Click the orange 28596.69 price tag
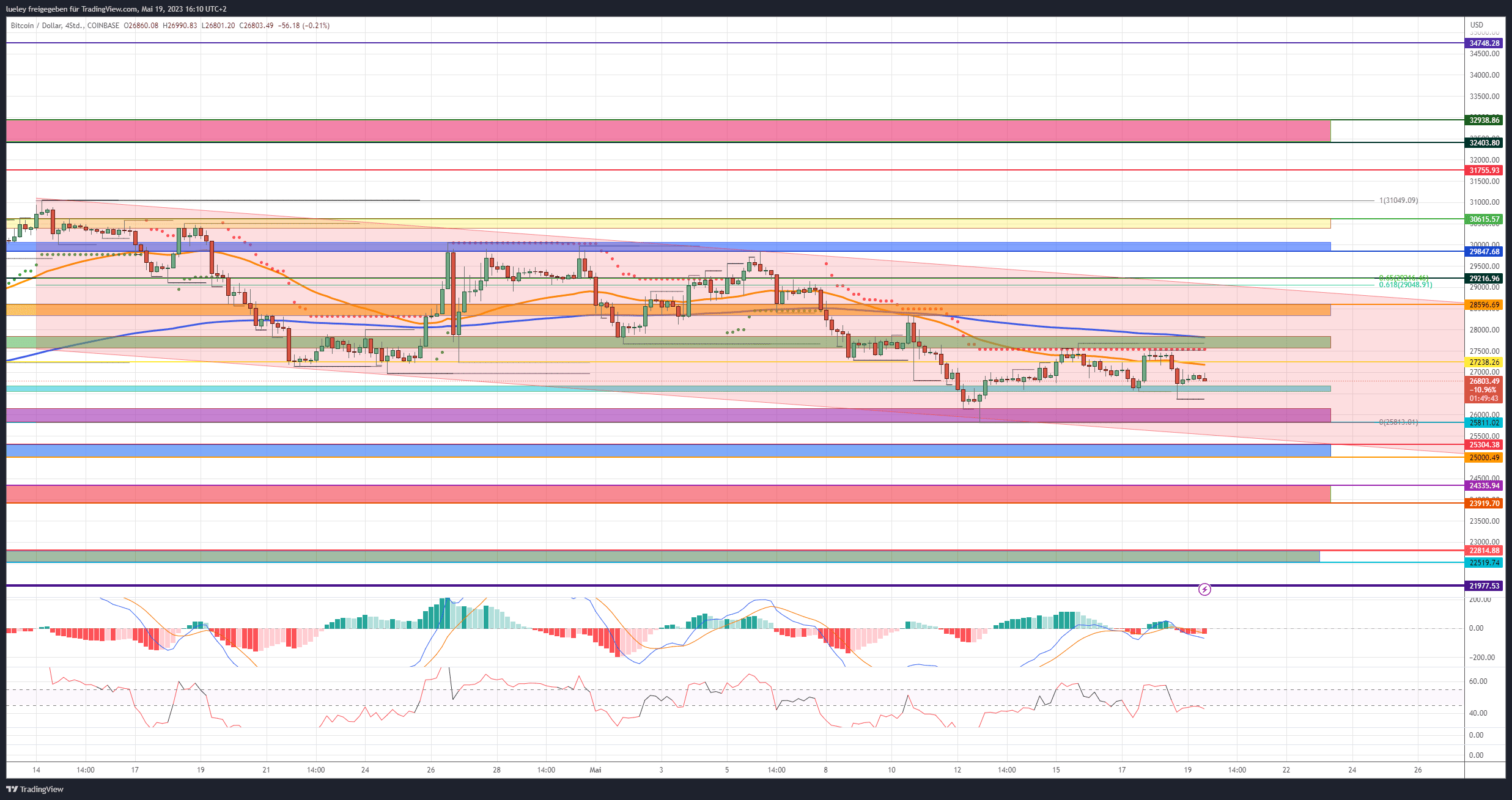1512x800 pixels. coord(1484,305)
